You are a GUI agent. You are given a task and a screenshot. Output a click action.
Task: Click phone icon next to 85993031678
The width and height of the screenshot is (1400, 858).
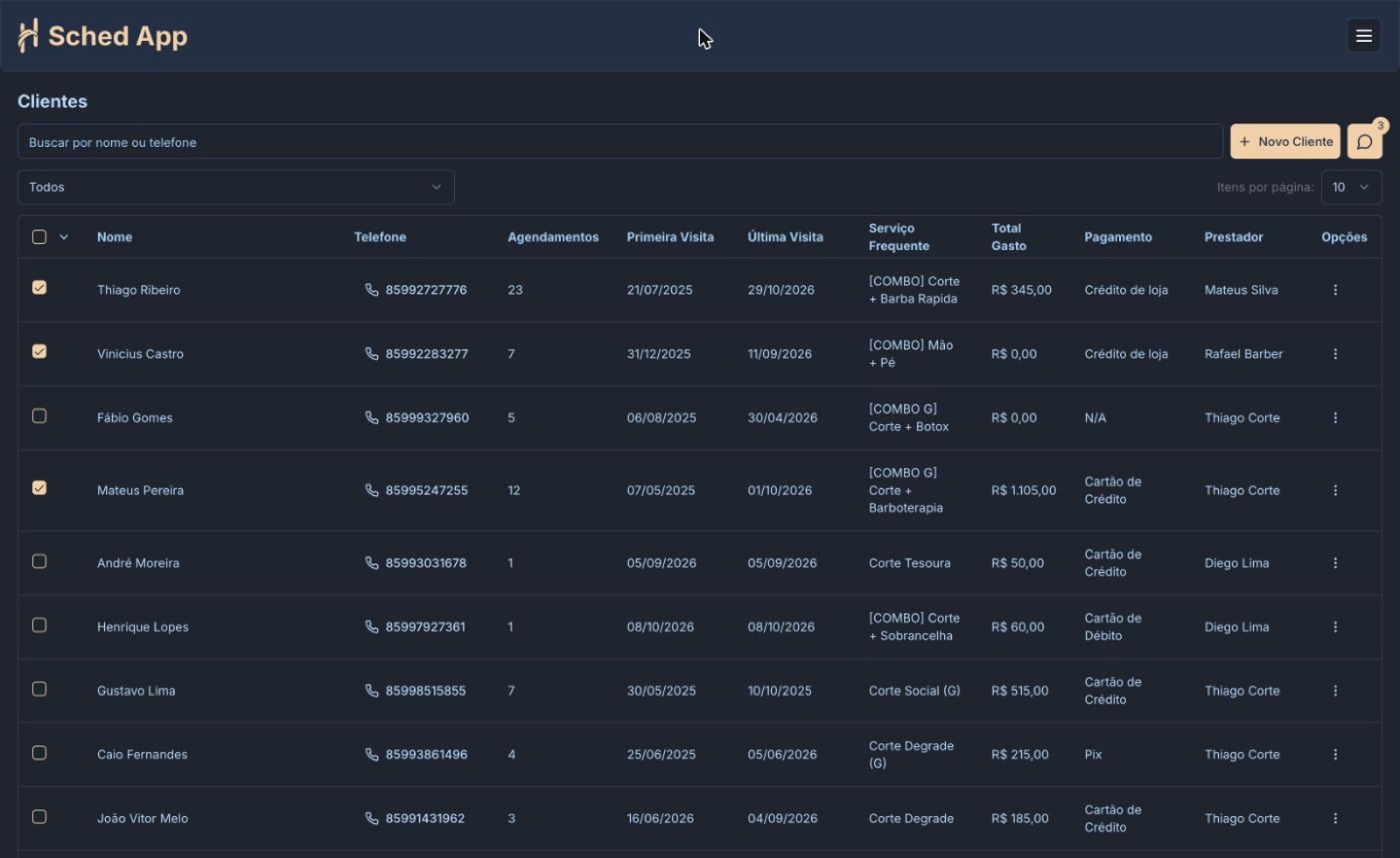coord(371,563)
